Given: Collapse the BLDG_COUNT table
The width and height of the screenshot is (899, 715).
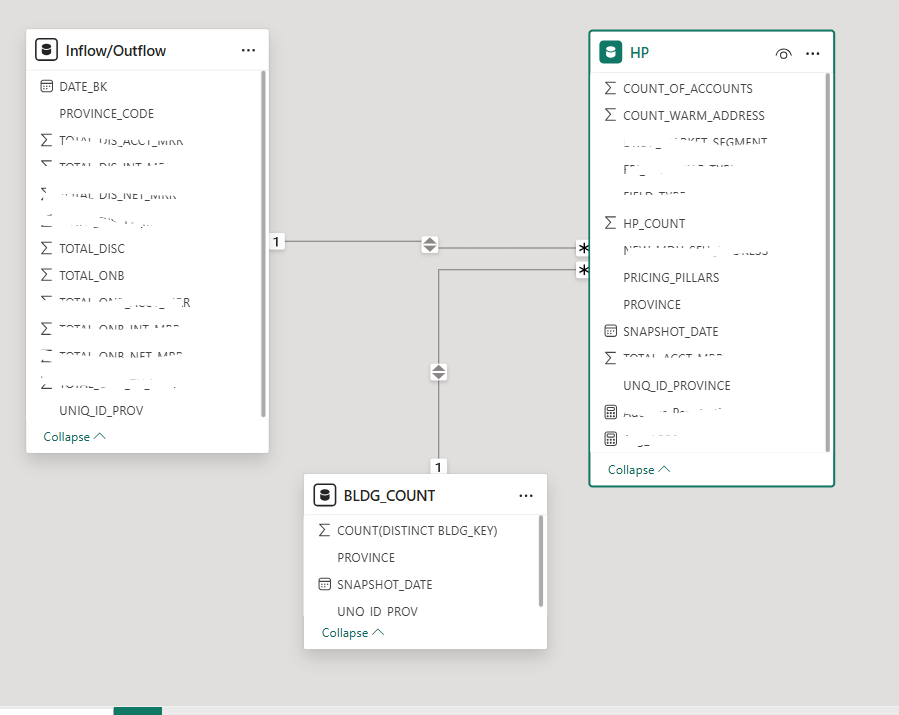Looking at the screenshot, I should pyautogui.click(x=353, y=632).
